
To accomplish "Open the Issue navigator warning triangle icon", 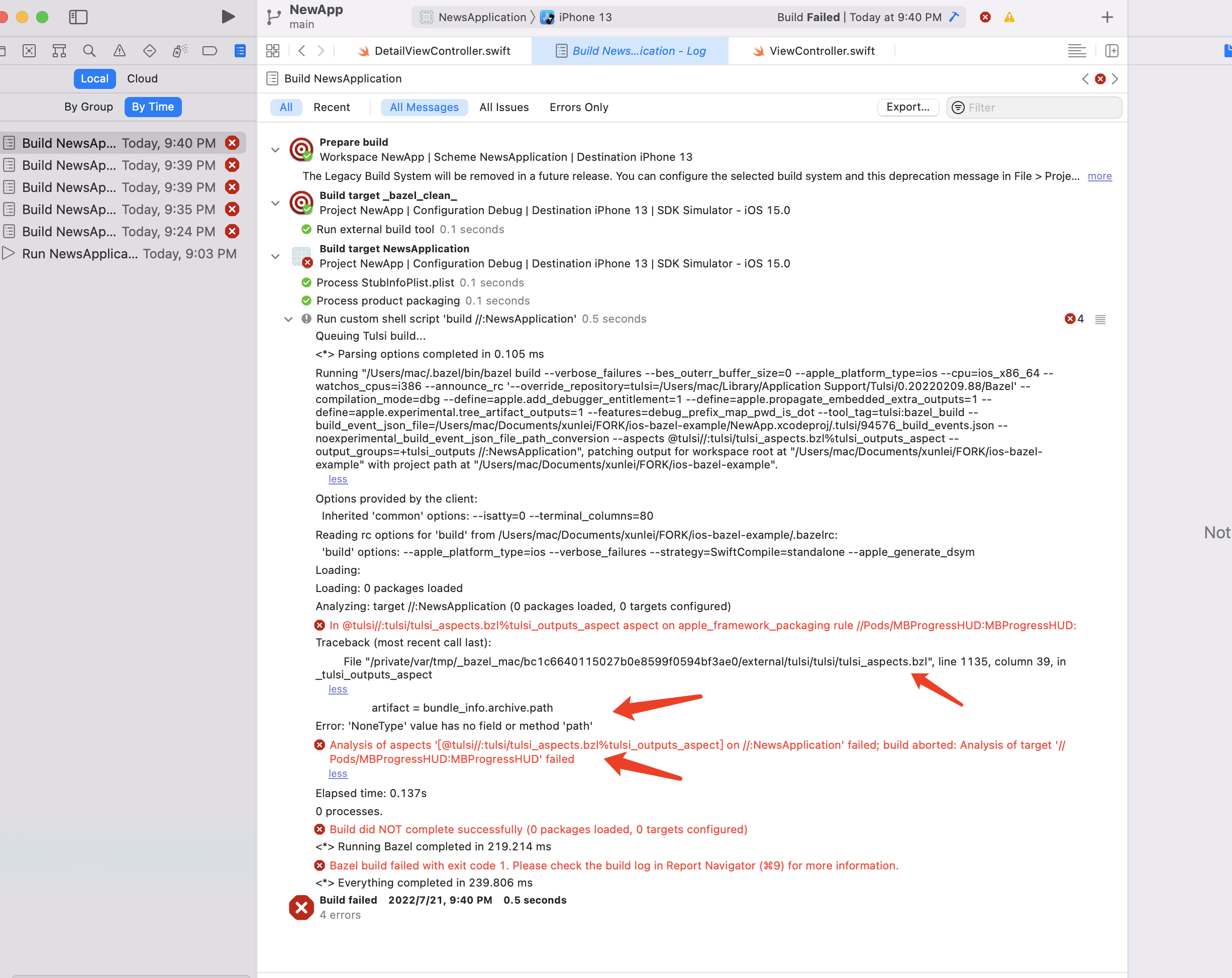I will pyautogui.click(x=120, y=50).
